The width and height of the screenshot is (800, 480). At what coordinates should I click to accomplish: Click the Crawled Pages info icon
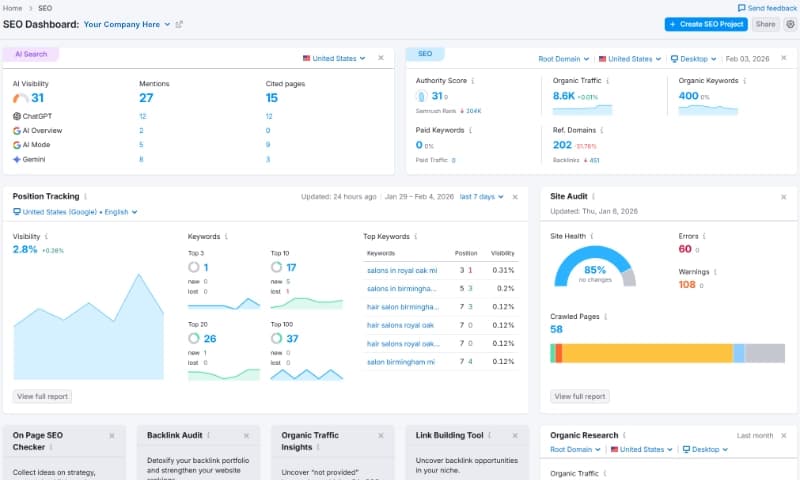(x=606, y=317)
